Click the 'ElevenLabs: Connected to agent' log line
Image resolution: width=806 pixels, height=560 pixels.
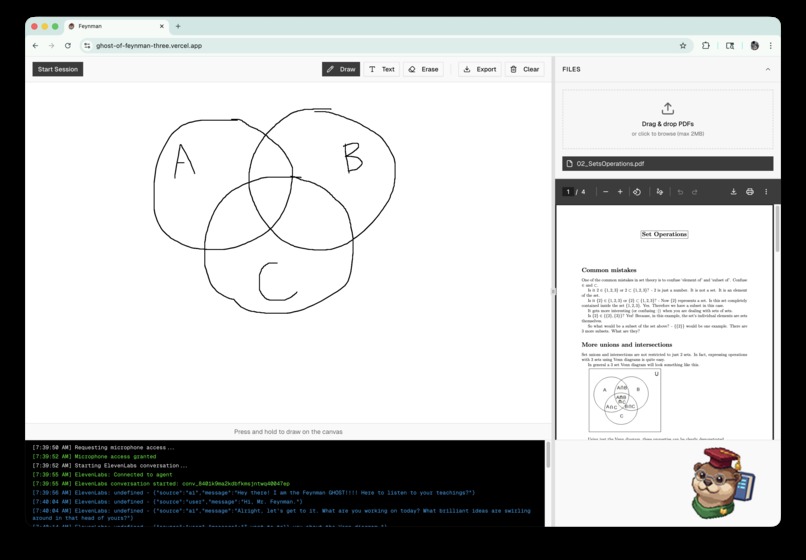102,475
